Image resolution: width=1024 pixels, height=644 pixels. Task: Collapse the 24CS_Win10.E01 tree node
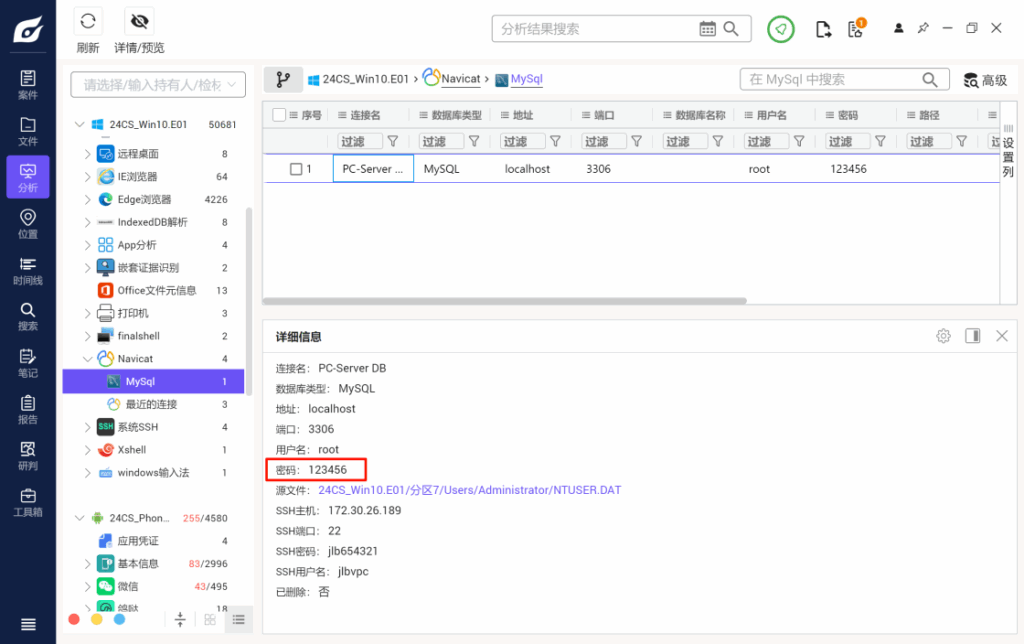pyautogui.click(x=80, y=125)
